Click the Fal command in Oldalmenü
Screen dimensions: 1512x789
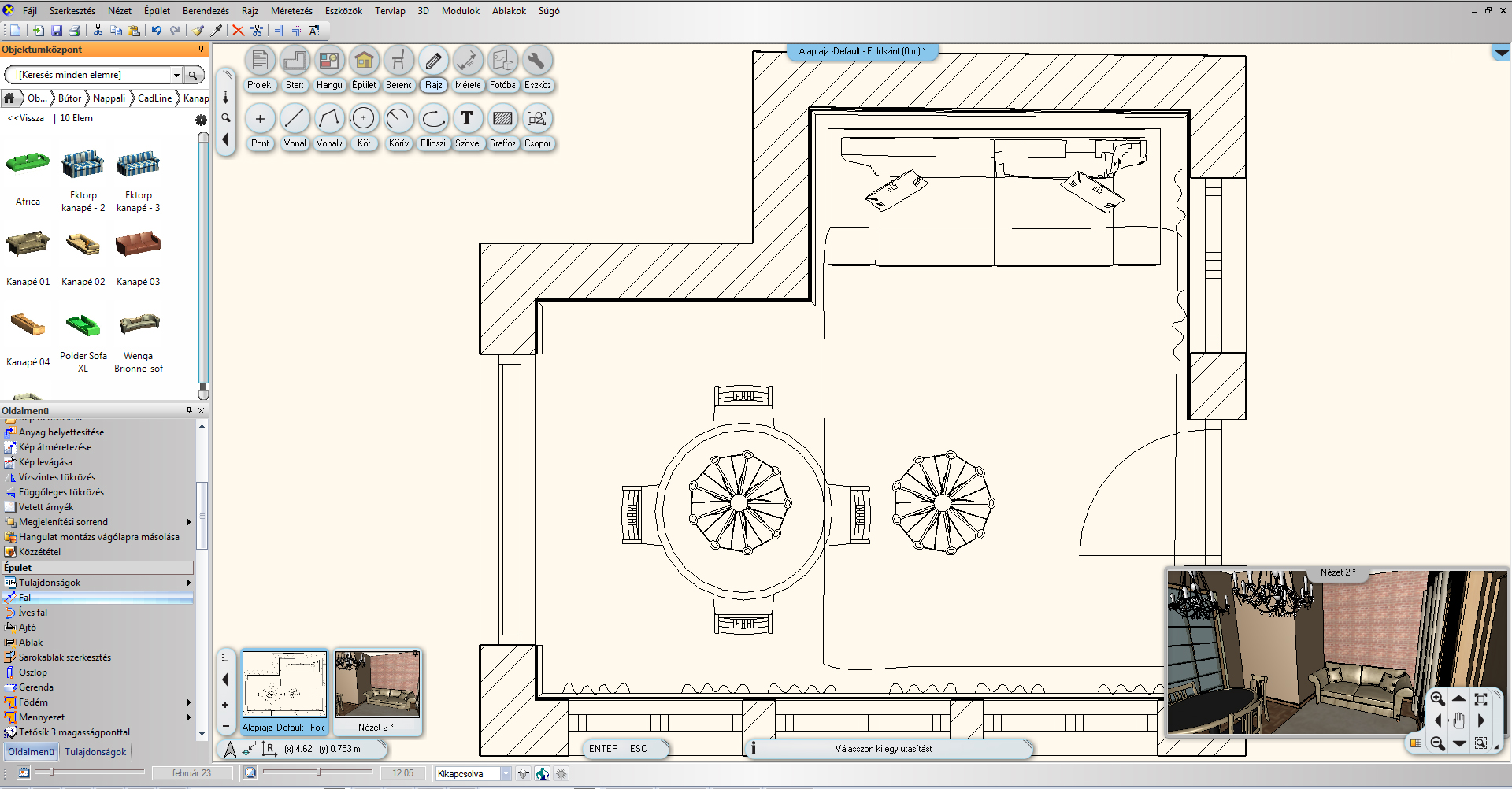point(98,598)
